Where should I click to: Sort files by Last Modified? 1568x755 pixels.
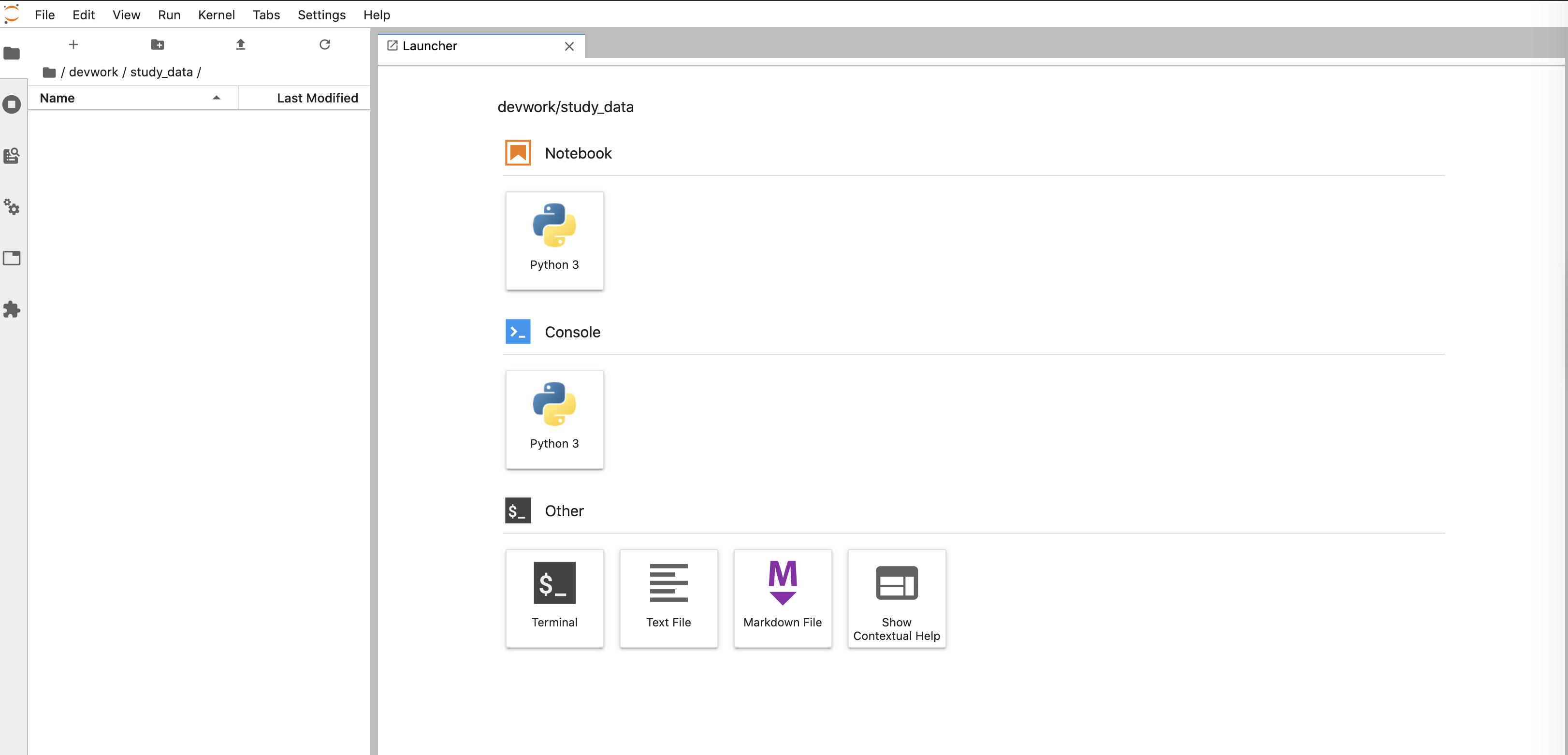(317, 98)
